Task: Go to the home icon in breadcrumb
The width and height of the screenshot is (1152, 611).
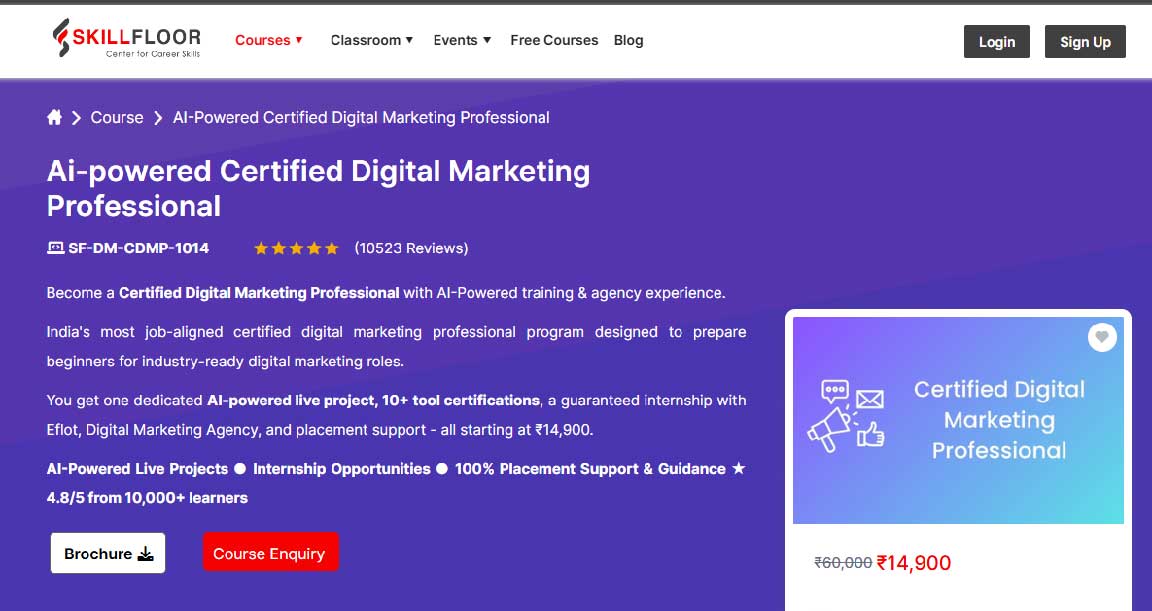Action: point(54,118)
